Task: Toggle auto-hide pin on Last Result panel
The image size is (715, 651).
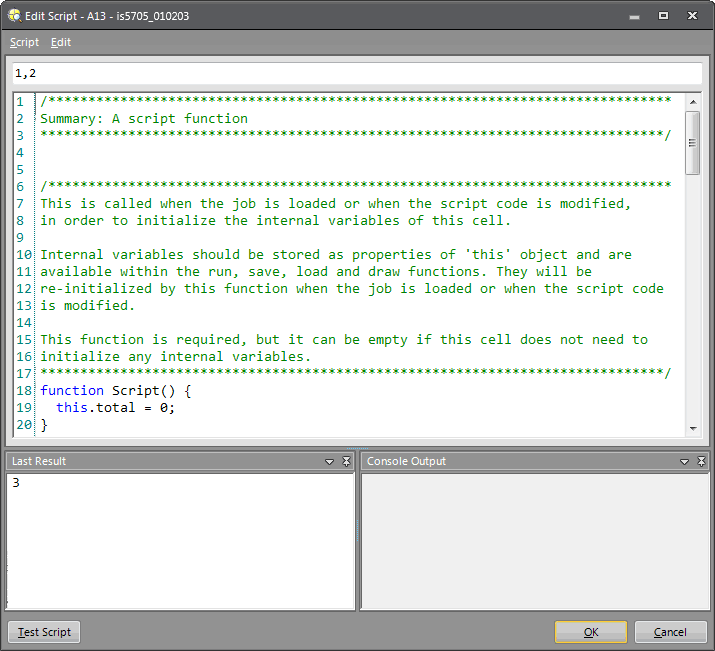Action: coord(346,462)
